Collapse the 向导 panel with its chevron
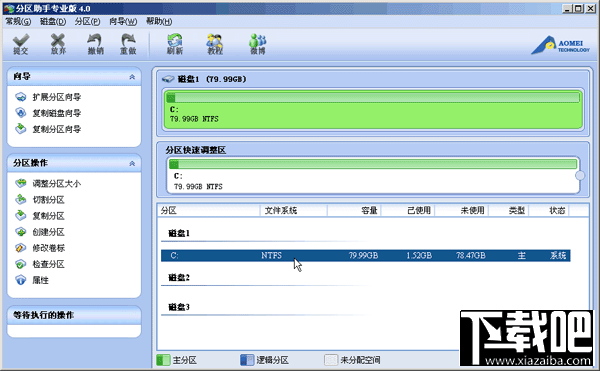This screenshot has width=600, height=371. point(132,77)
